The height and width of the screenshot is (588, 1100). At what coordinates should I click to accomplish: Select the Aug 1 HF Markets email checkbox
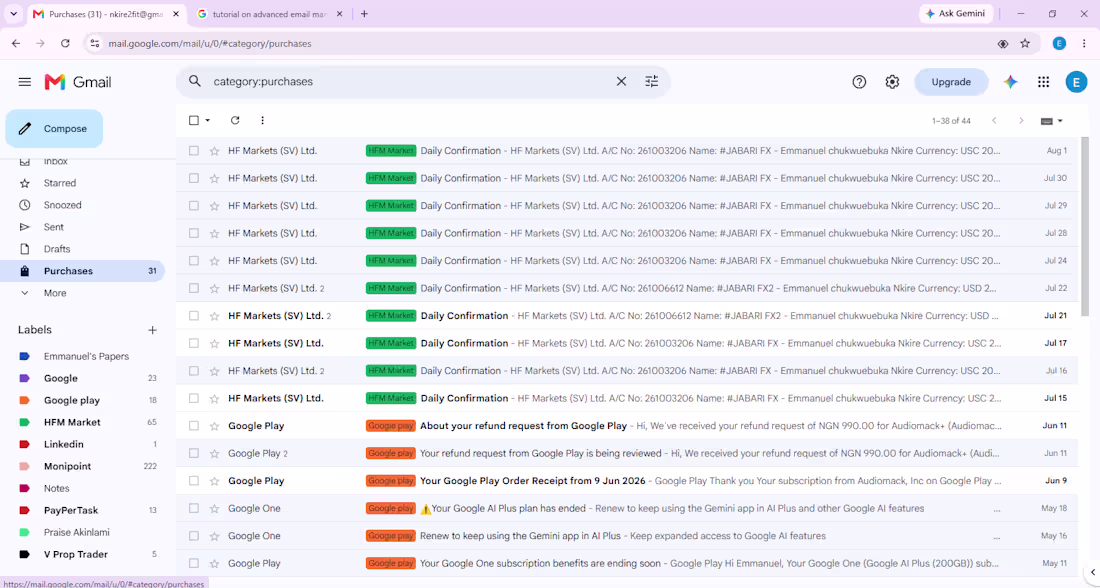[194, 151]
